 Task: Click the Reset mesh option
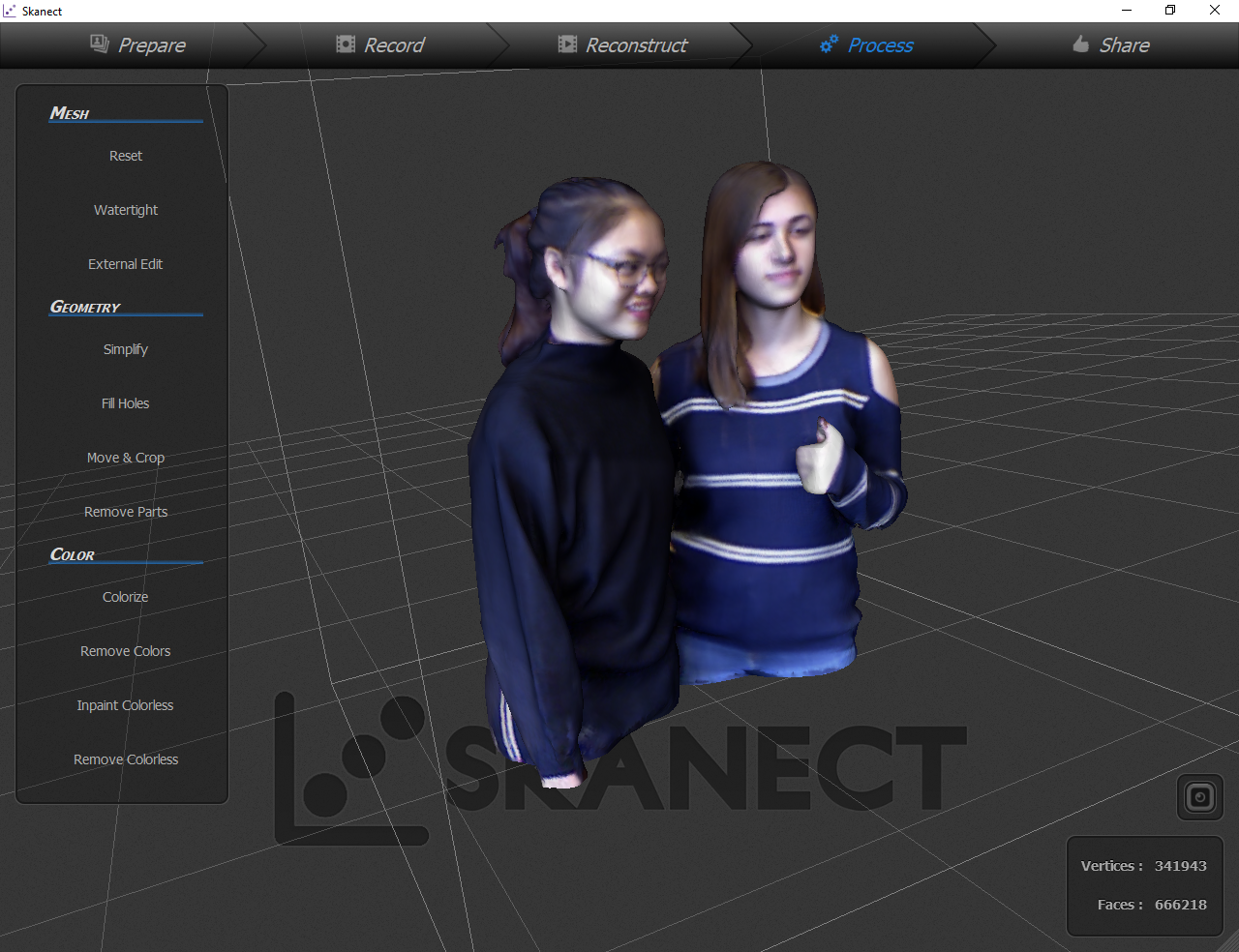(x=126, y=156)
